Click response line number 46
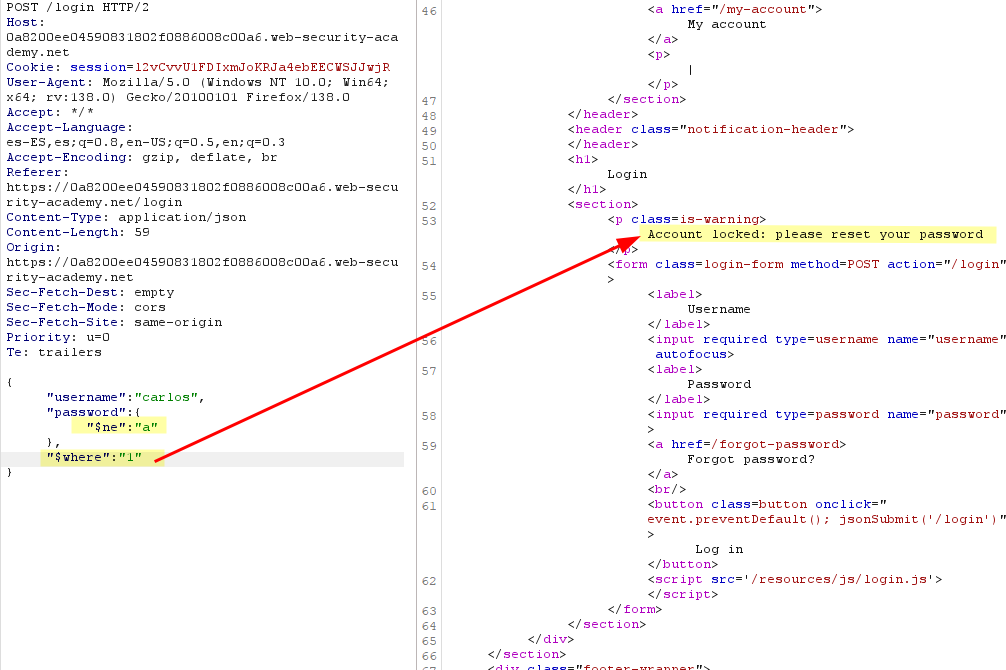Viewport: 1006px width, 670px height. (429, 12)
